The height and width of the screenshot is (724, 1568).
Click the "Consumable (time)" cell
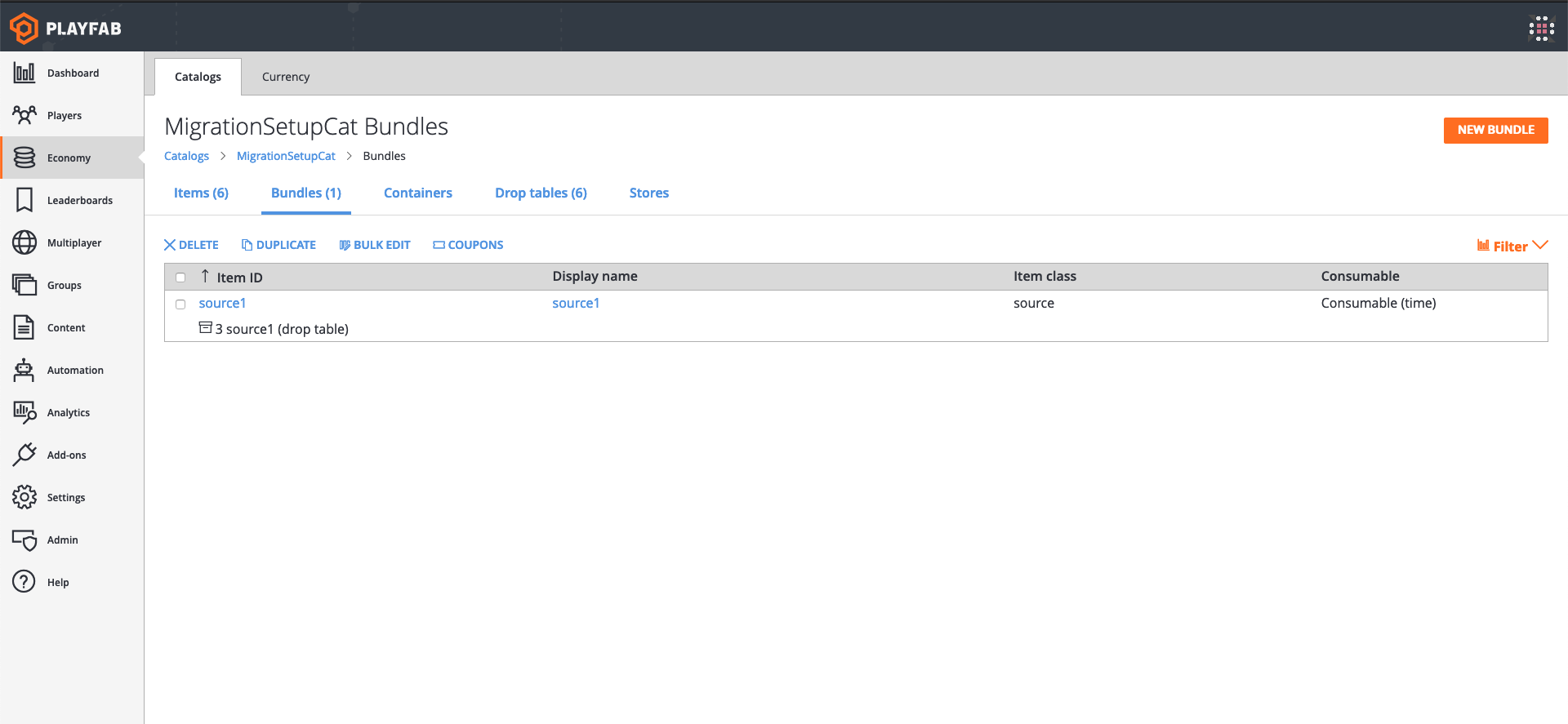point(1379,303)
